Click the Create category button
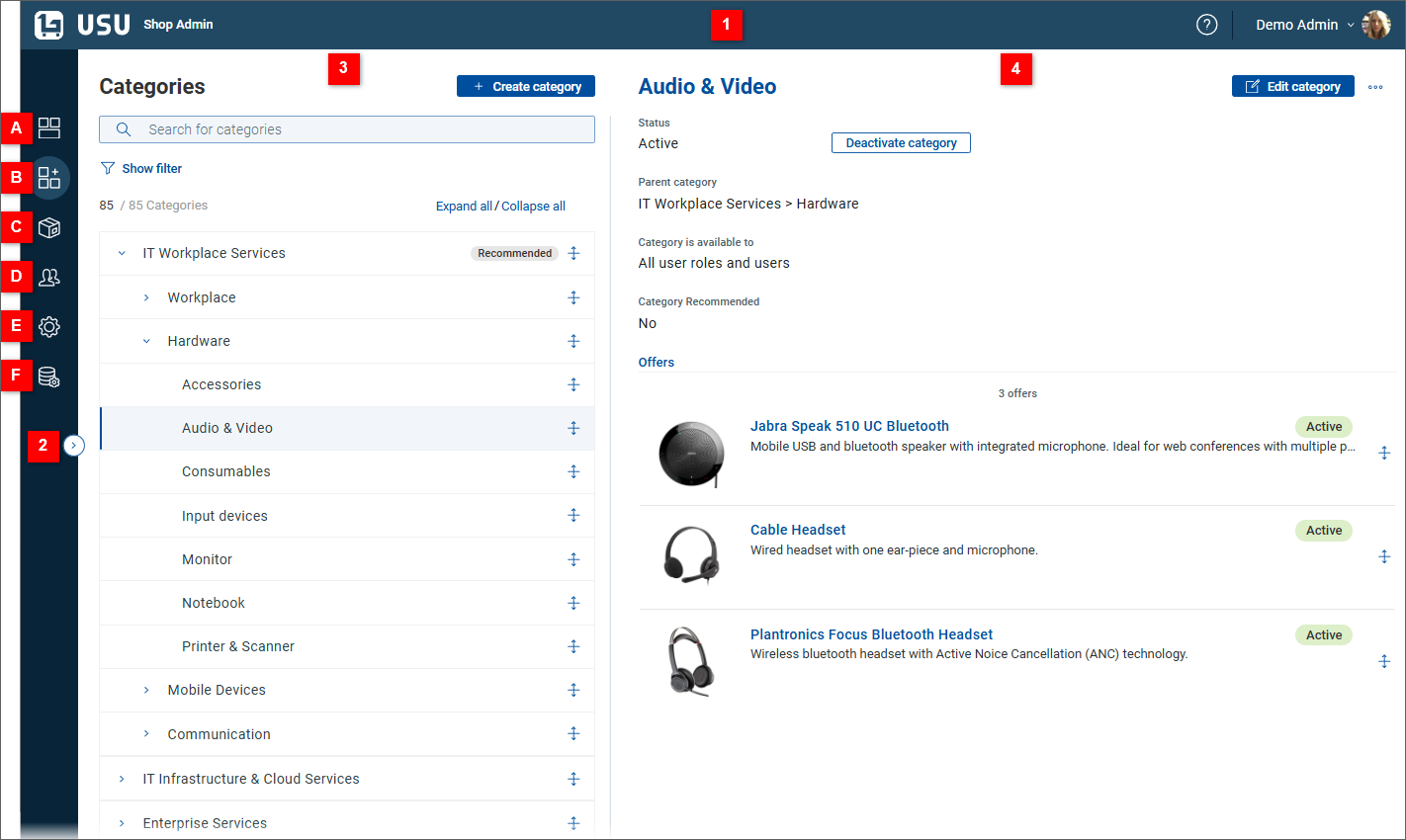1406x840 pixels. tap(526, 87)
